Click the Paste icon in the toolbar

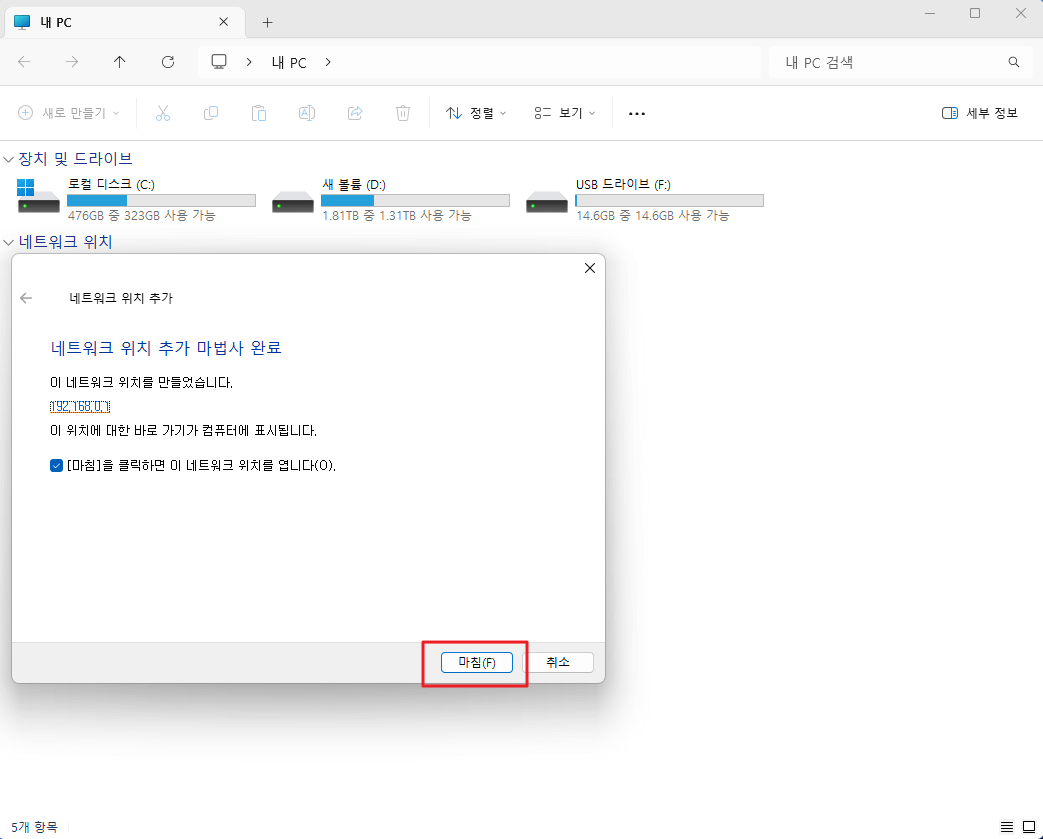(x=259, y=113)
